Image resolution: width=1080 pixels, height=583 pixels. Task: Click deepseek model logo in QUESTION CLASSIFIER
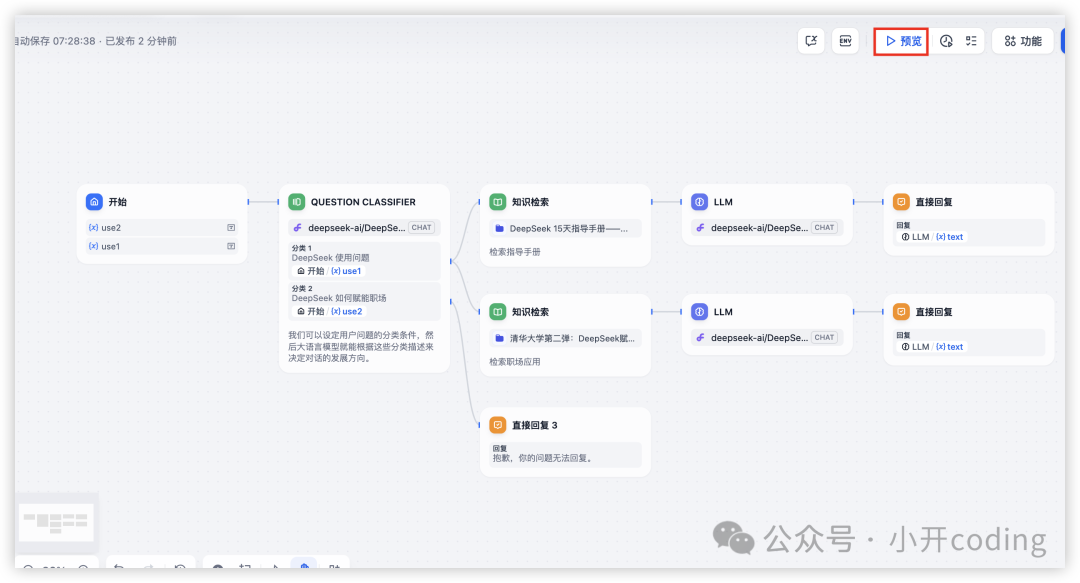(298, 227)
